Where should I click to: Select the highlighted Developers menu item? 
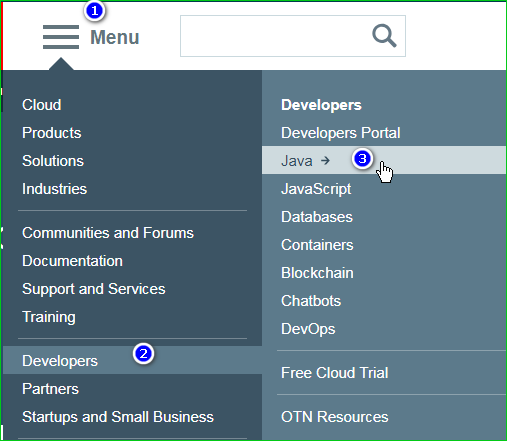[132, 360]
